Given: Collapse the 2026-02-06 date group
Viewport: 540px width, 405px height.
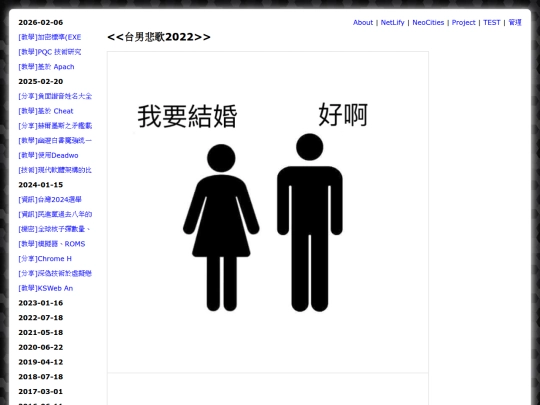Looking at the screenshot, I should point(41,22).
